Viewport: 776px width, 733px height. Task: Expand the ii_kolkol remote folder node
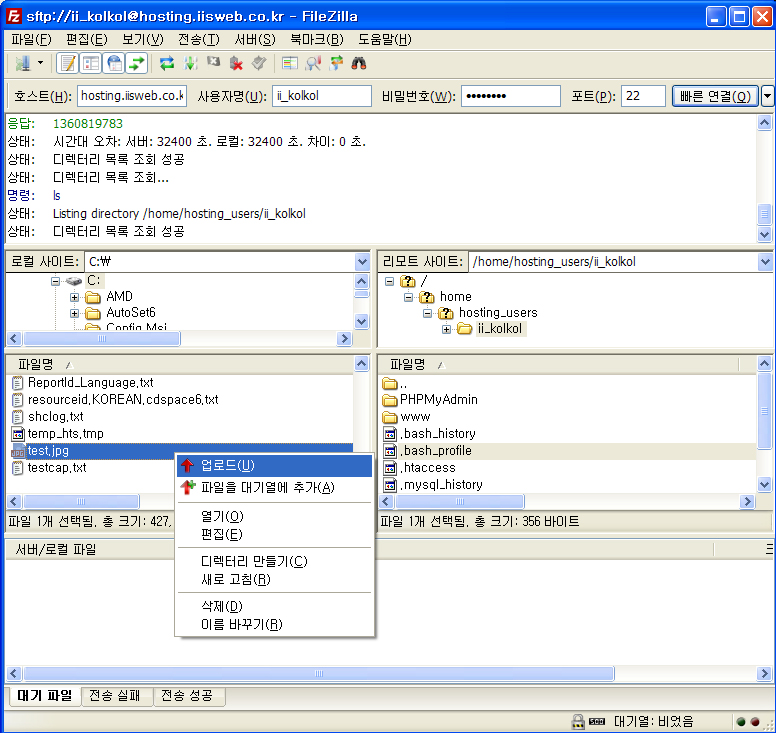447,329
